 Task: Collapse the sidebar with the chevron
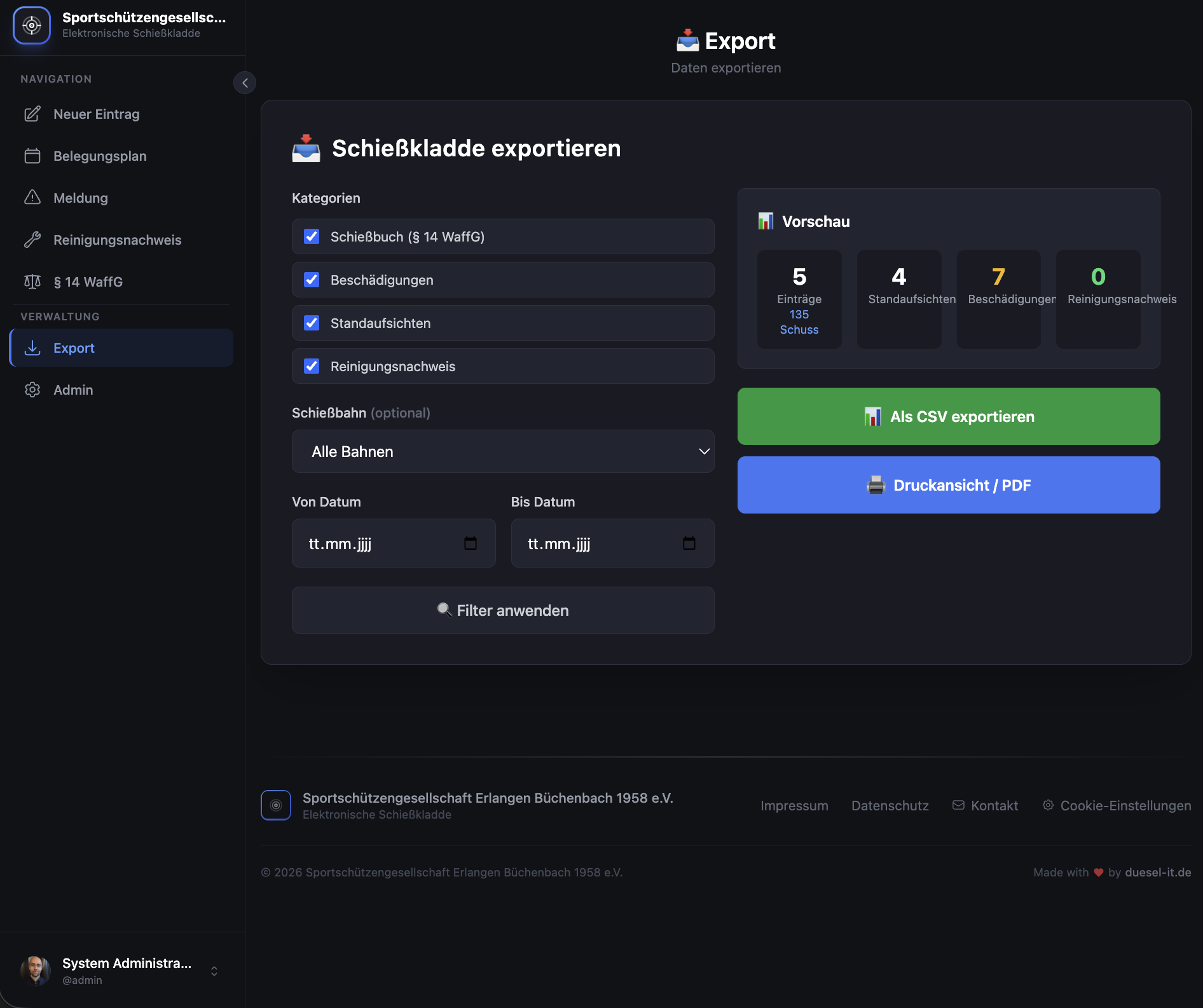(x=245, y=83)
